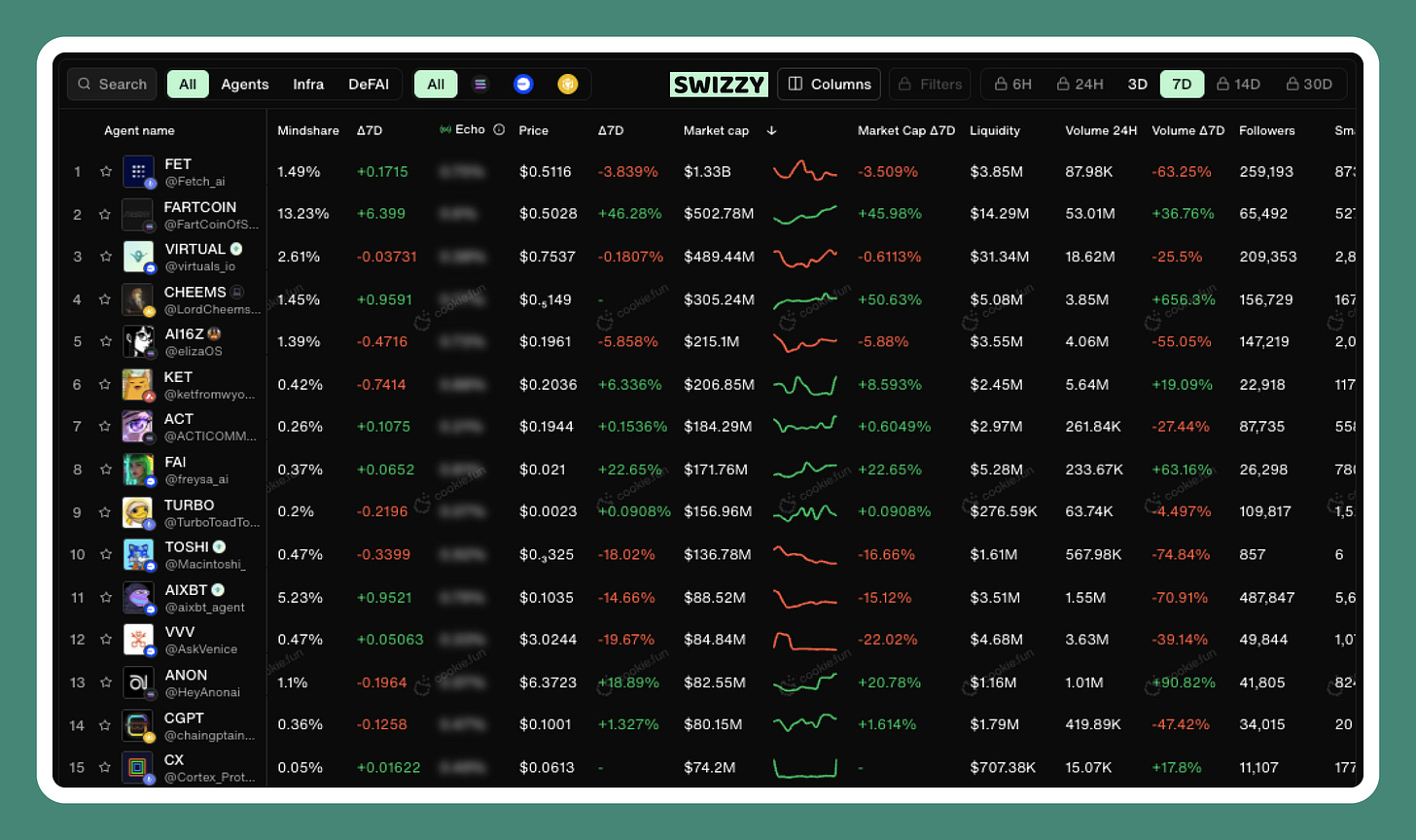Select the DeFAI category tab
Image resolution: width=1416 pixels, height=840 pixels.
point(369,85)
